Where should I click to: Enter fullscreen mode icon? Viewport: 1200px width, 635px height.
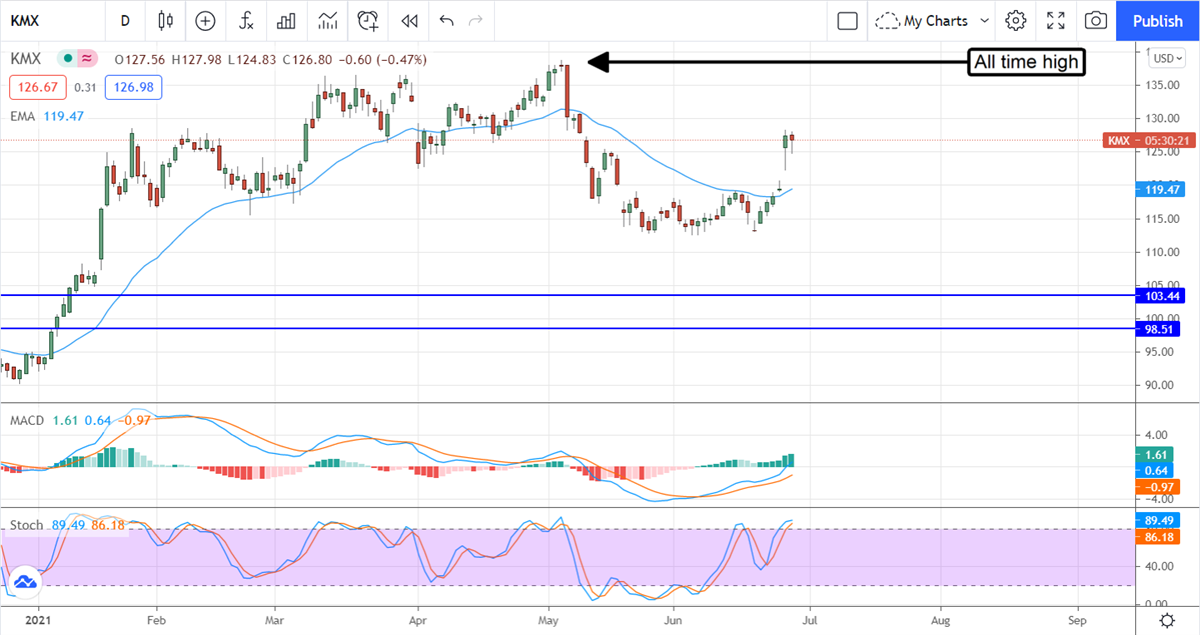click(x=1056, y=20)
